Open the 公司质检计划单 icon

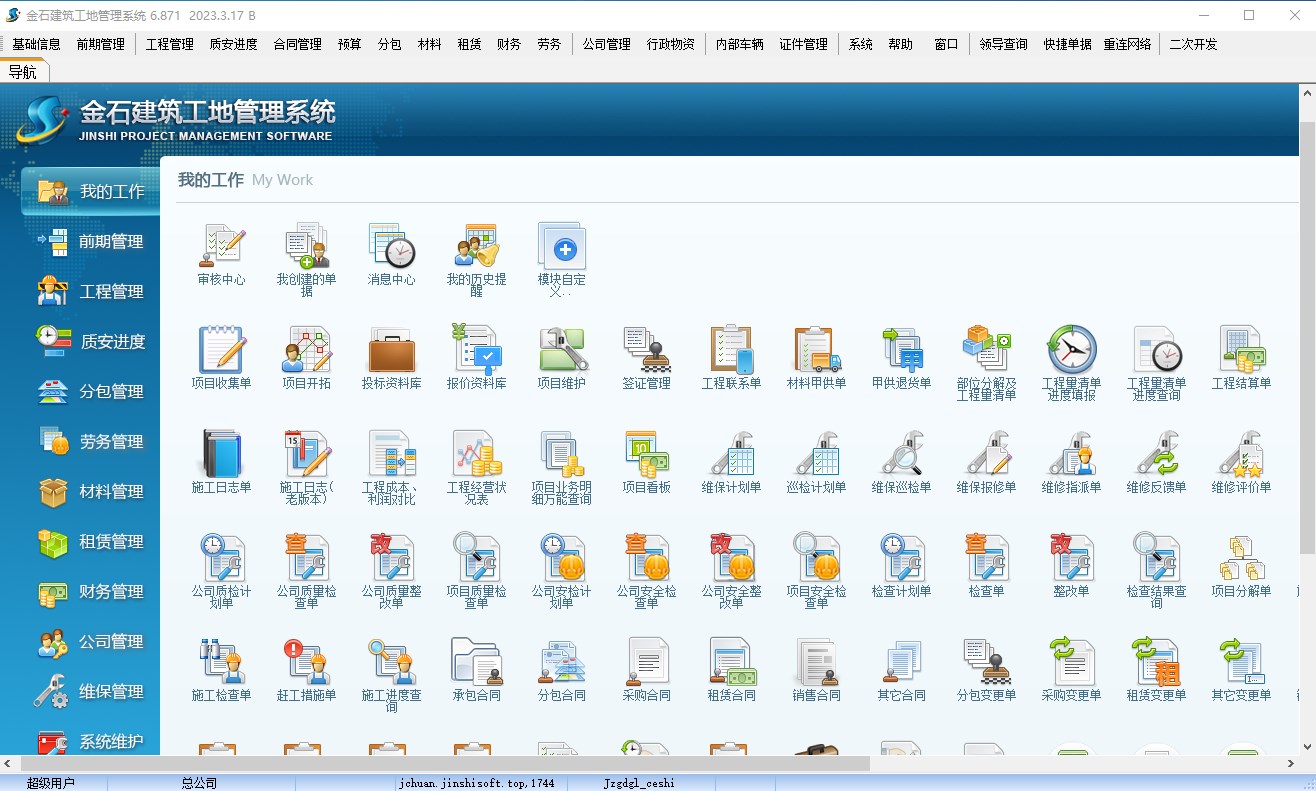221,558
